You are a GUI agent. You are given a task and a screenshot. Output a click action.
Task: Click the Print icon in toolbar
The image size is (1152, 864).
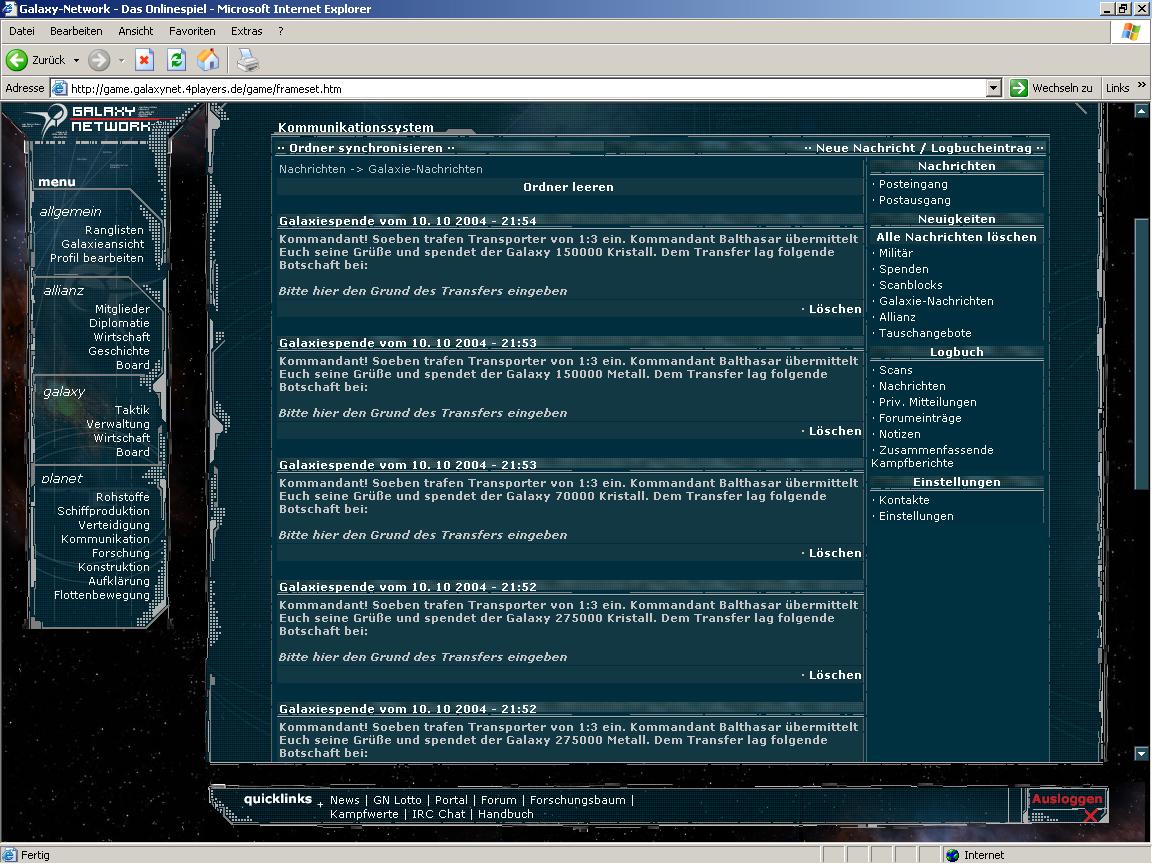point(247,60)
